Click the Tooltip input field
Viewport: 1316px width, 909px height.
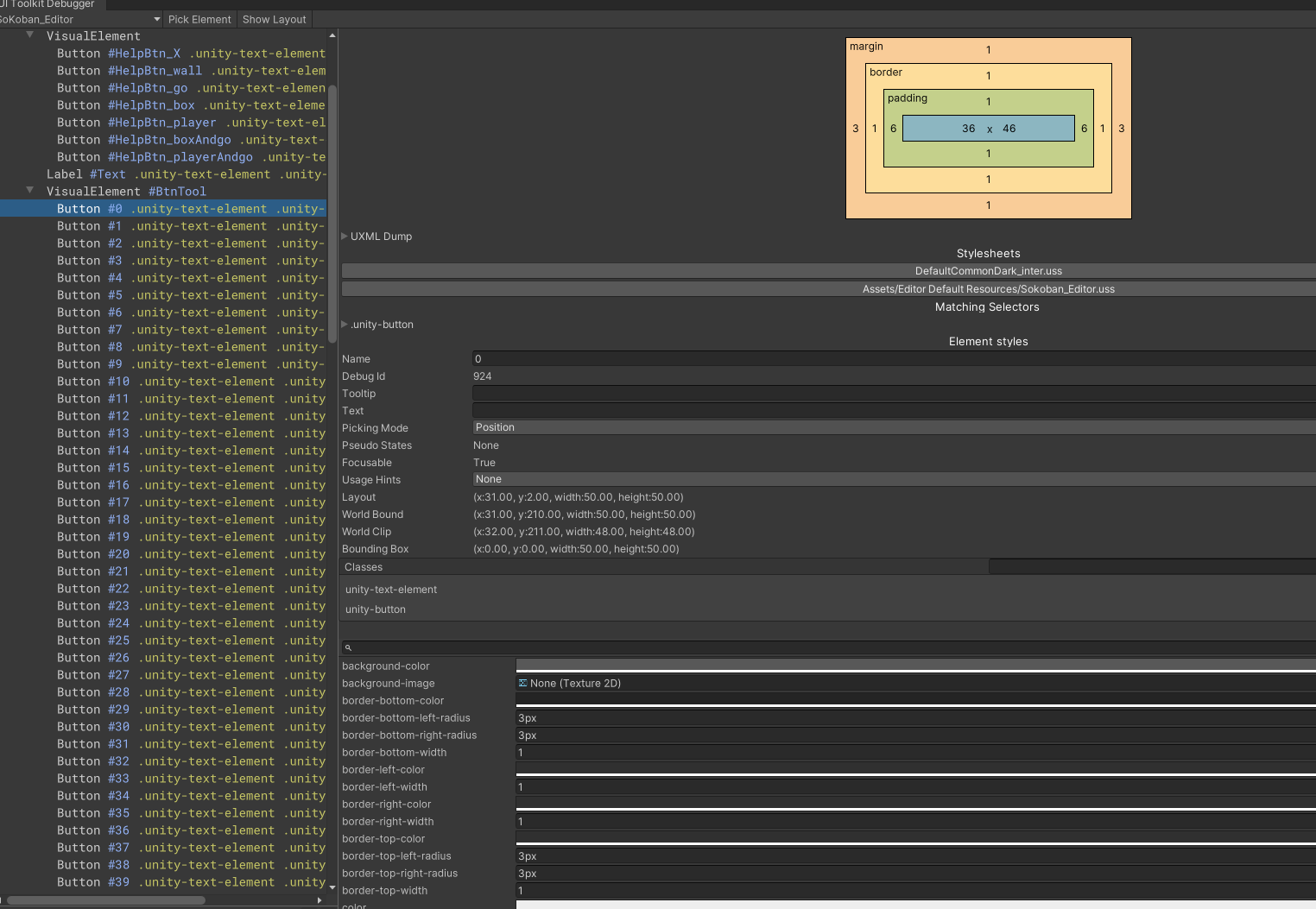[x=894, y=394]
